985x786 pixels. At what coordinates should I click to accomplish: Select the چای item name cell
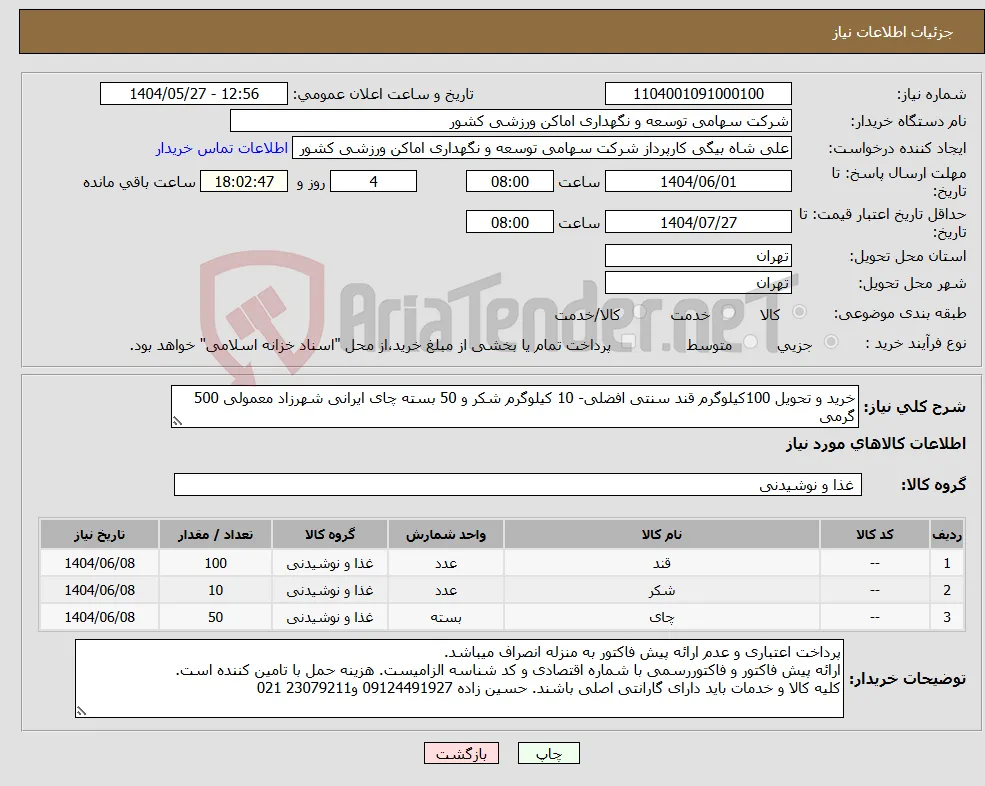click(661, 618)
